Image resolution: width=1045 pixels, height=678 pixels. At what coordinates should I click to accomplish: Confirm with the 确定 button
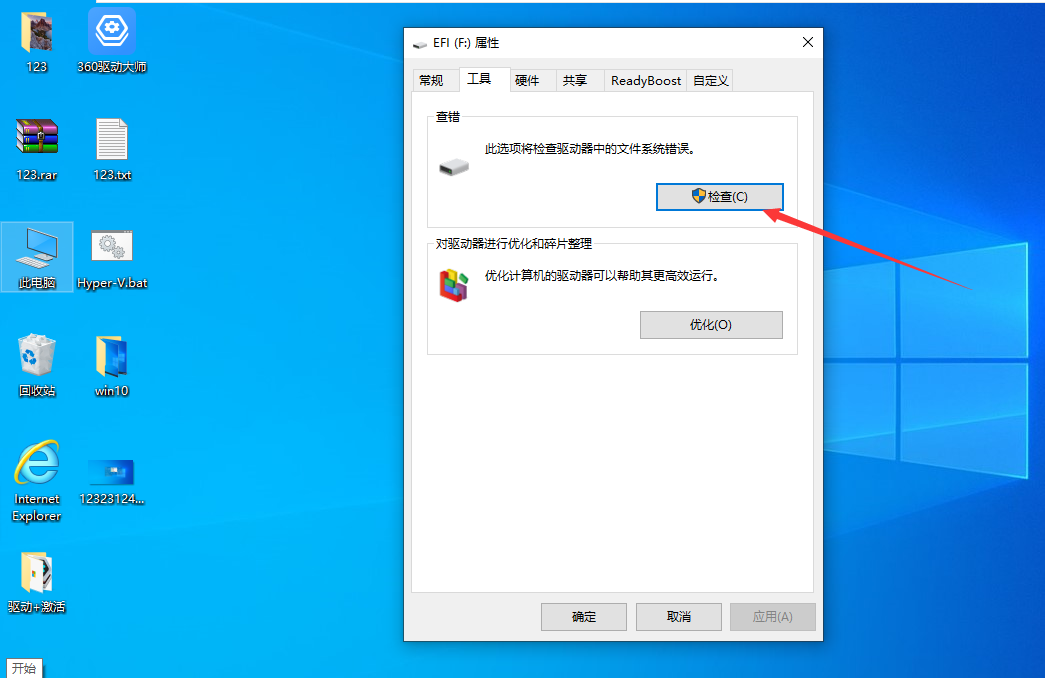(x=584, y=617)
